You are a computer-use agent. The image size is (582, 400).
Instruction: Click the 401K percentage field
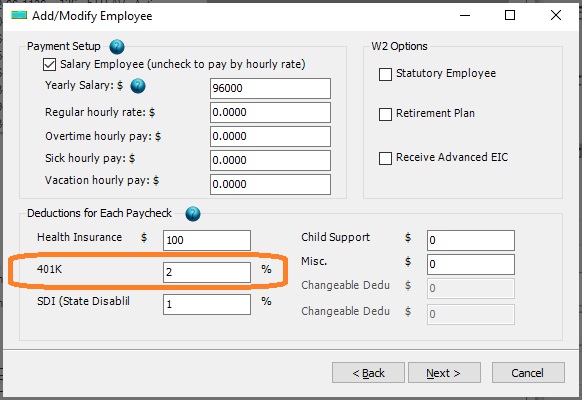coord(207,272)
